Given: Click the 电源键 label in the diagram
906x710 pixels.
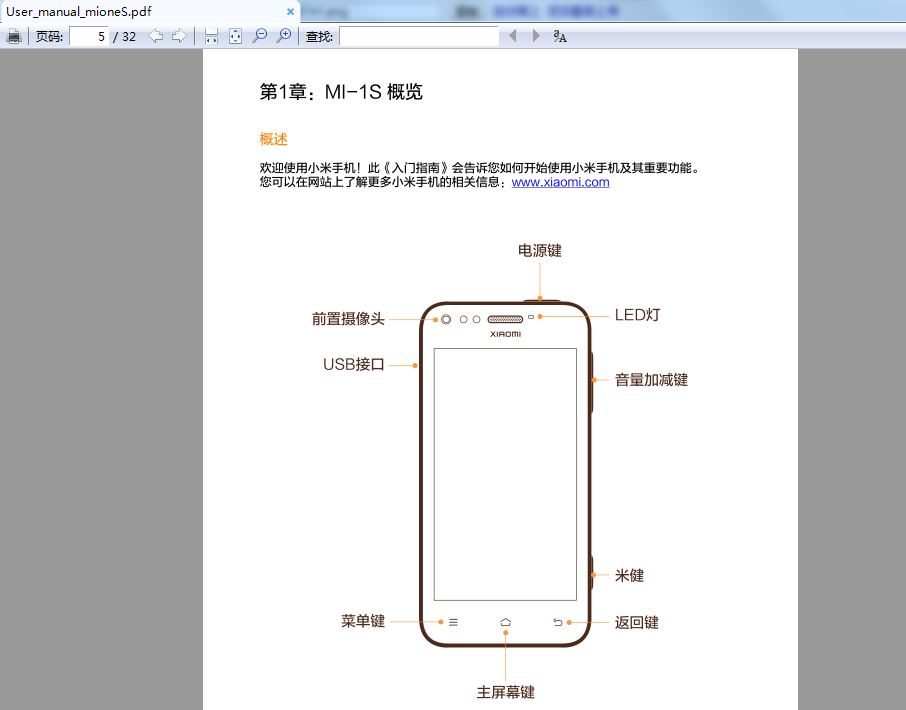Looking at the screenshot, I should 540,250.
